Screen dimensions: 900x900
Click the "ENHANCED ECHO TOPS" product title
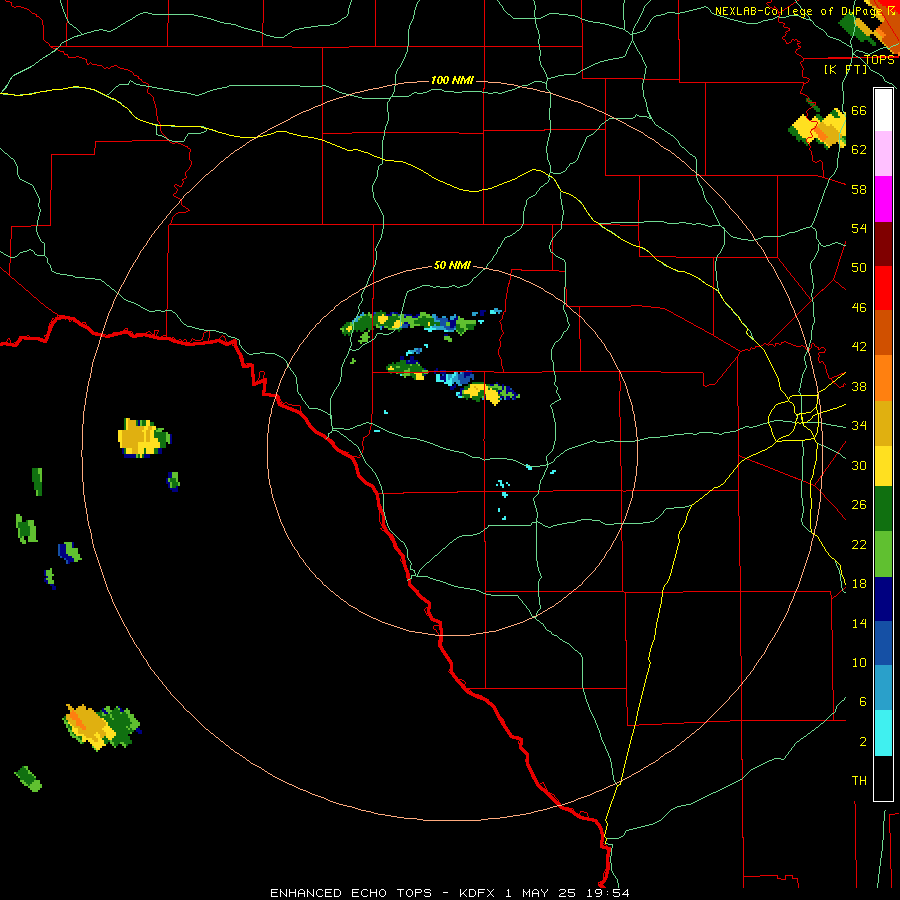coord(351,893)
